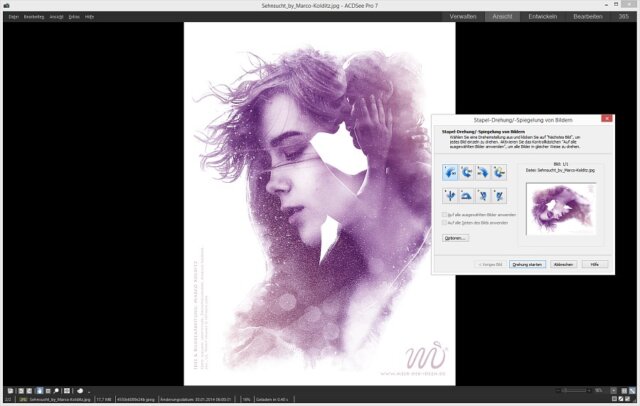
Task: Open the Hilfe menu in menu bar
Action: tap(89, 17)
